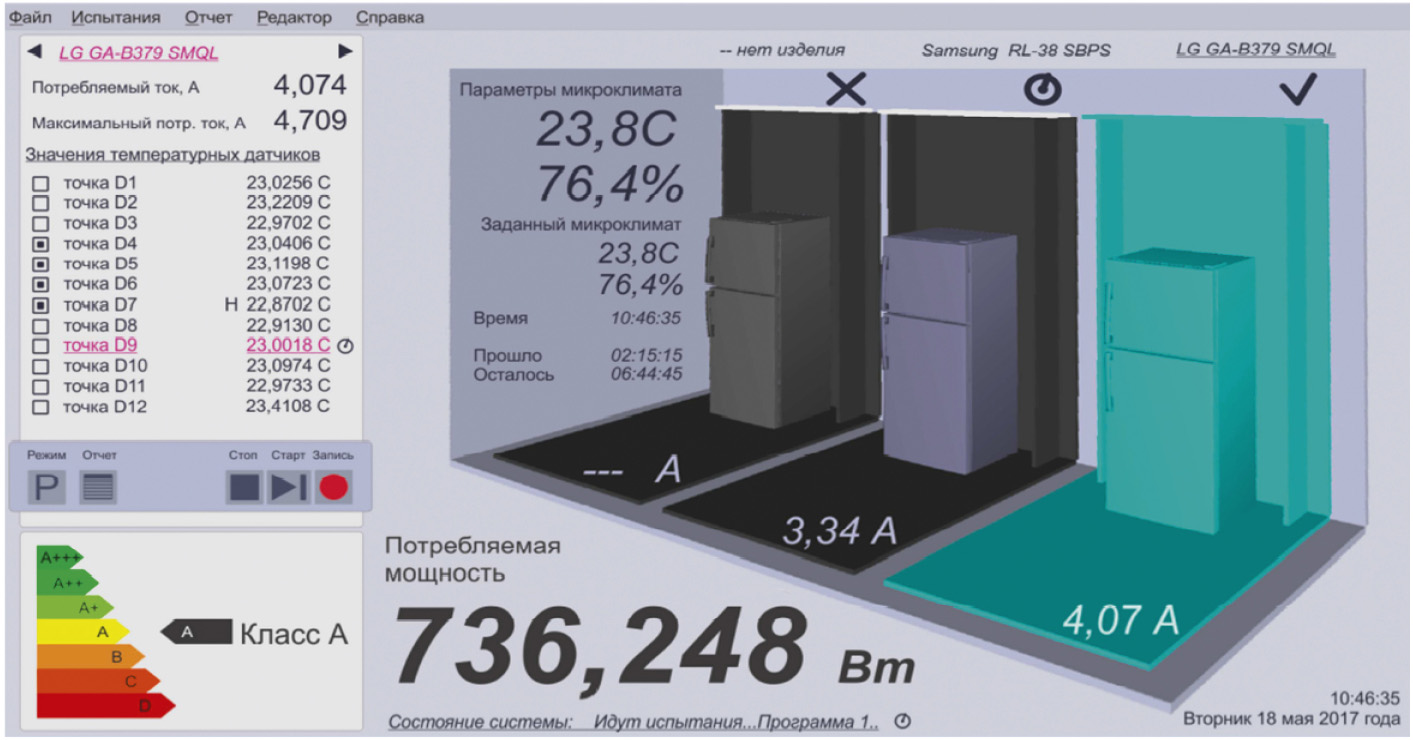The width and height of the screenshot is (1413, 740).
Task: Click the elapsed time 02:15:15
Action: pos(647,355)
